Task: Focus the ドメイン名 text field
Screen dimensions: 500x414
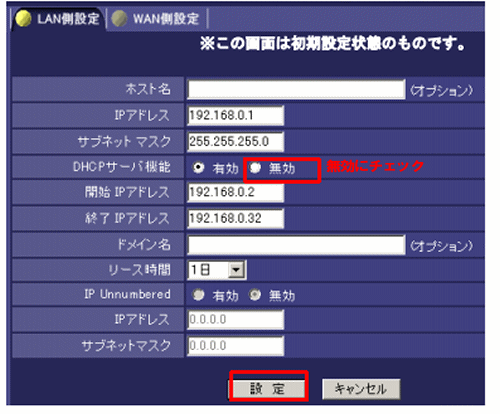Action: [296, 245]
